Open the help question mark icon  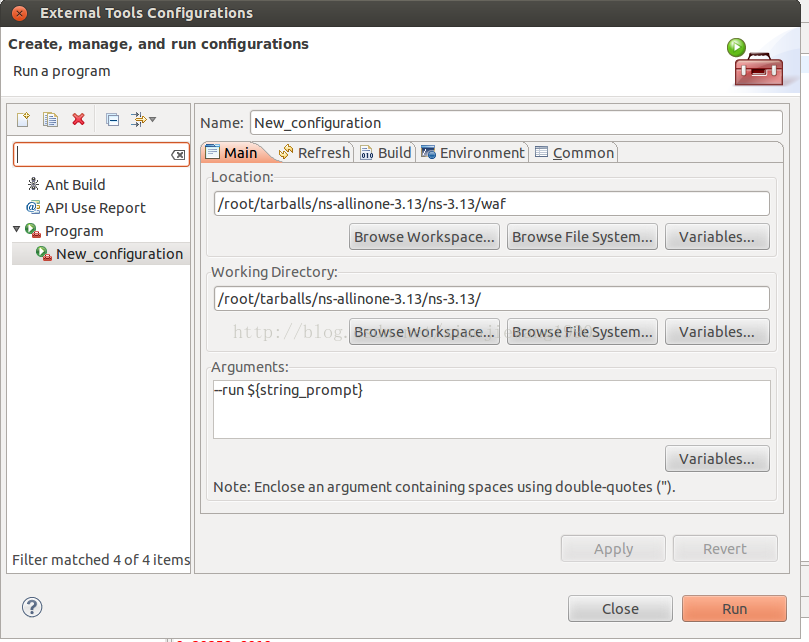click(32, 607)
